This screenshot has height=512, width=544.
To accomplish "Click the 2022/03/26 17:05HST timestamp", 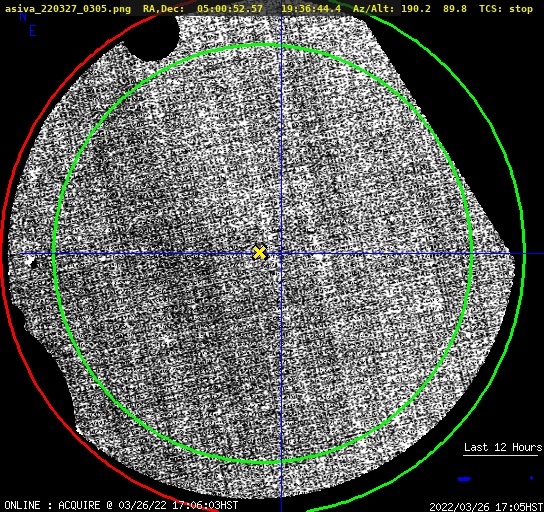I will click(486, 507).
